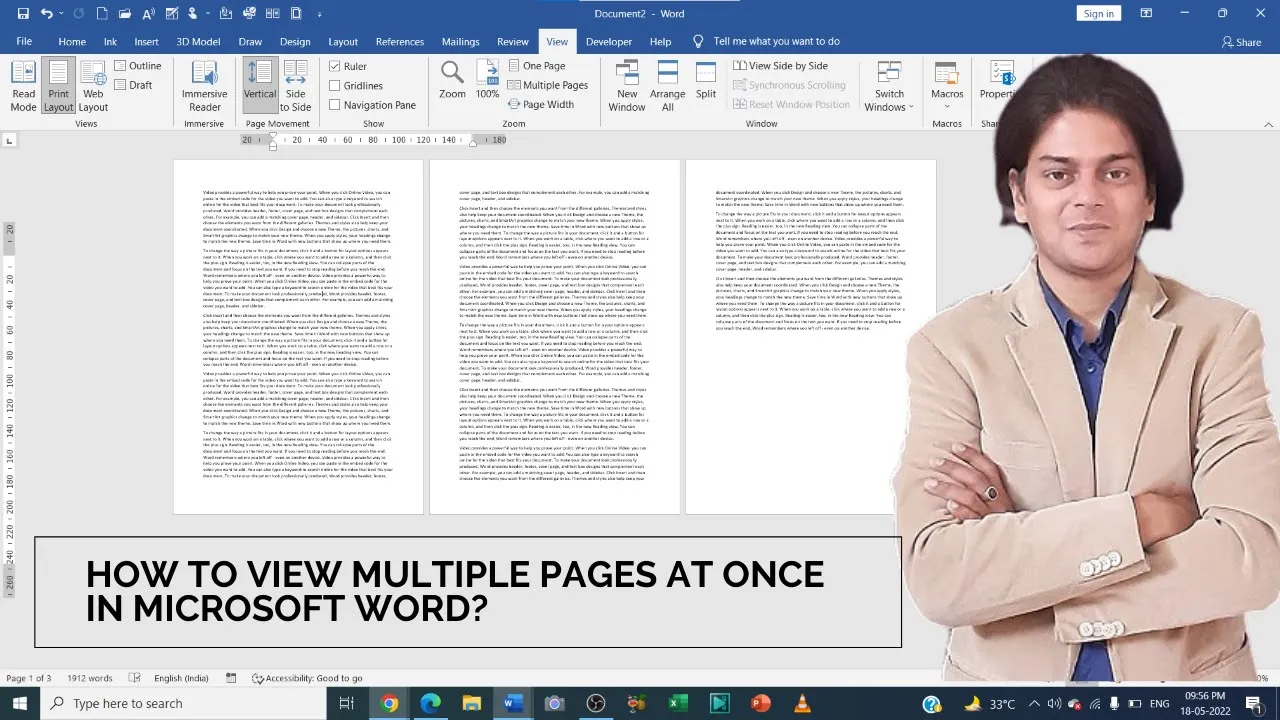Switch to Web Layout view
The image size is (1280, 720).
coord(93,86)
